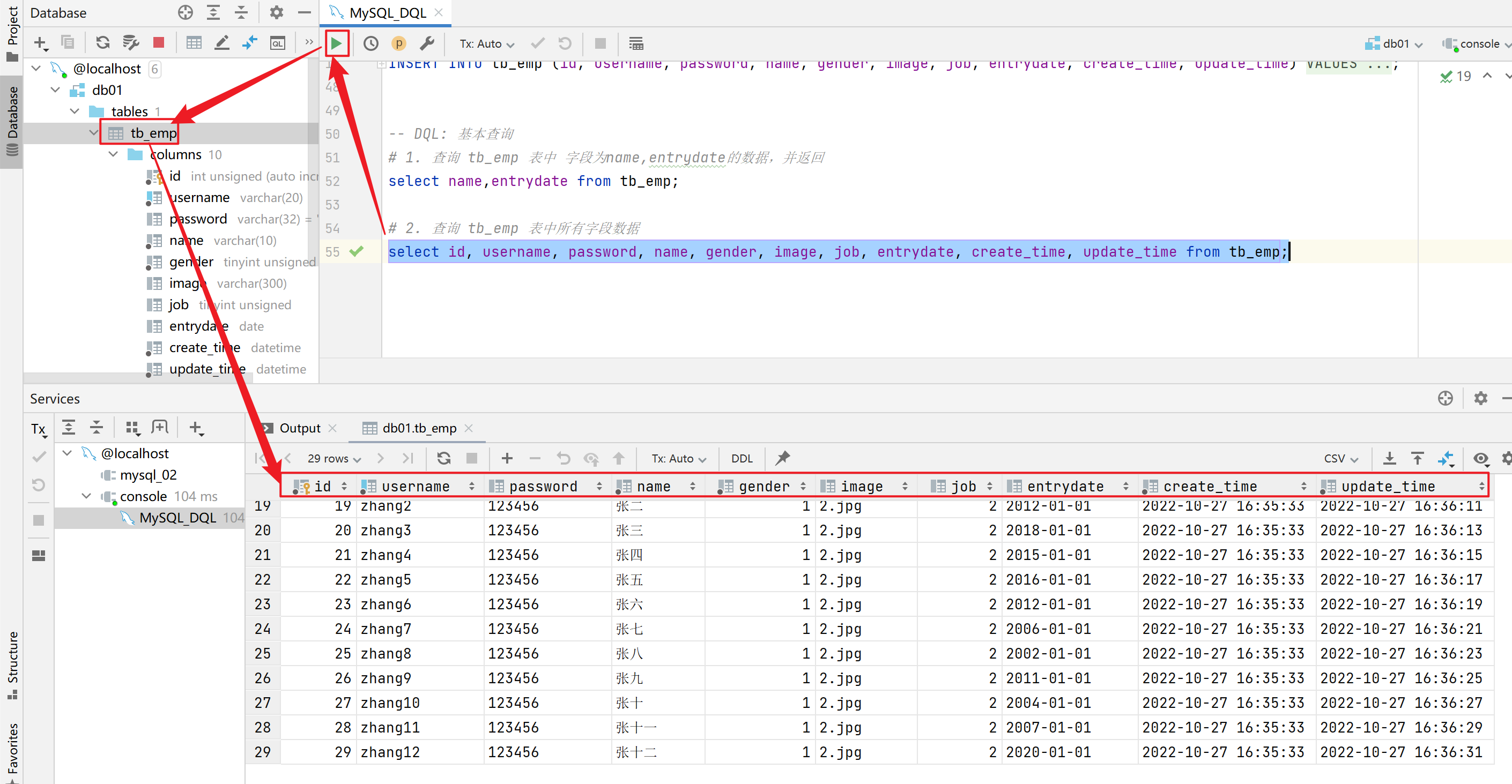Click the edit source pencil icon
1512x784 pixels.
[x=222, y=42]
